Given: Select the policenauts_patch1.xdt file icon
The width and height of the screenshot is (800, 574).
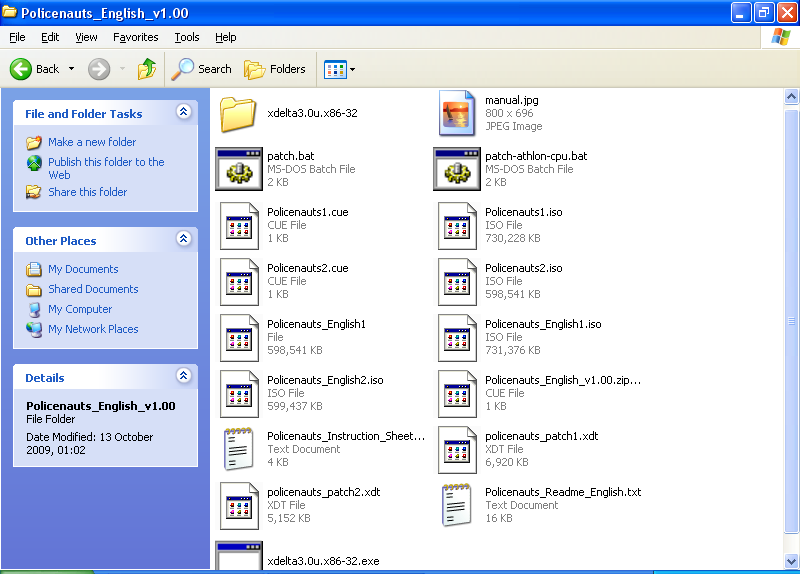Looking at the screenshot, I should [457, 450].
